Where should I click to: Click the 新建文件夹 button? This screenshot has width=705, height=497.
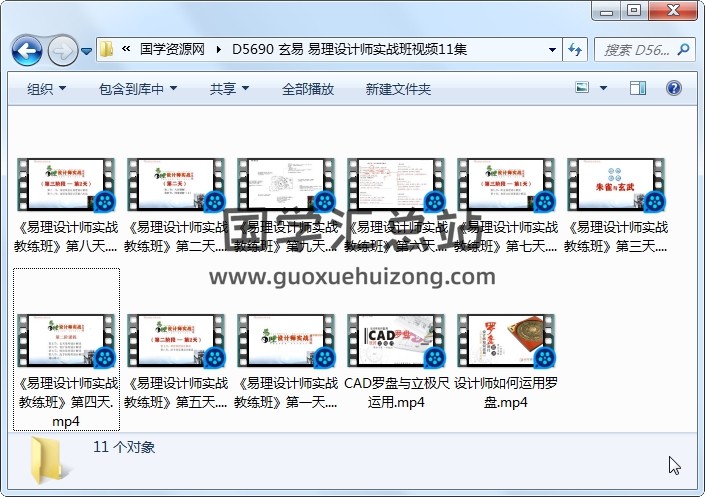pyautogui.click(x=398, y=89)
